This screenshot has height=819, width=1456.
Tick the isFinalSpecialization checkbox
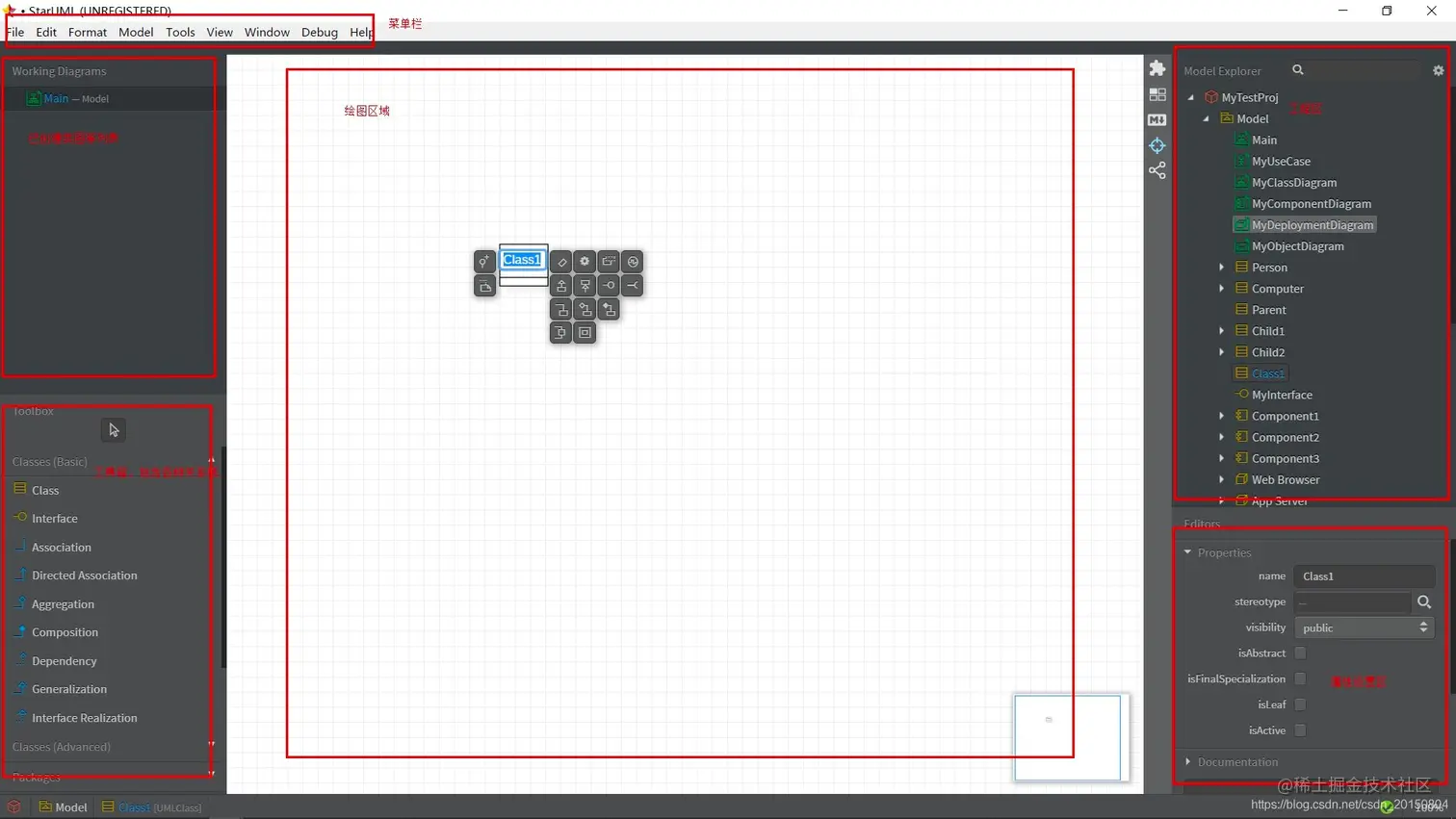[1300, 678]
